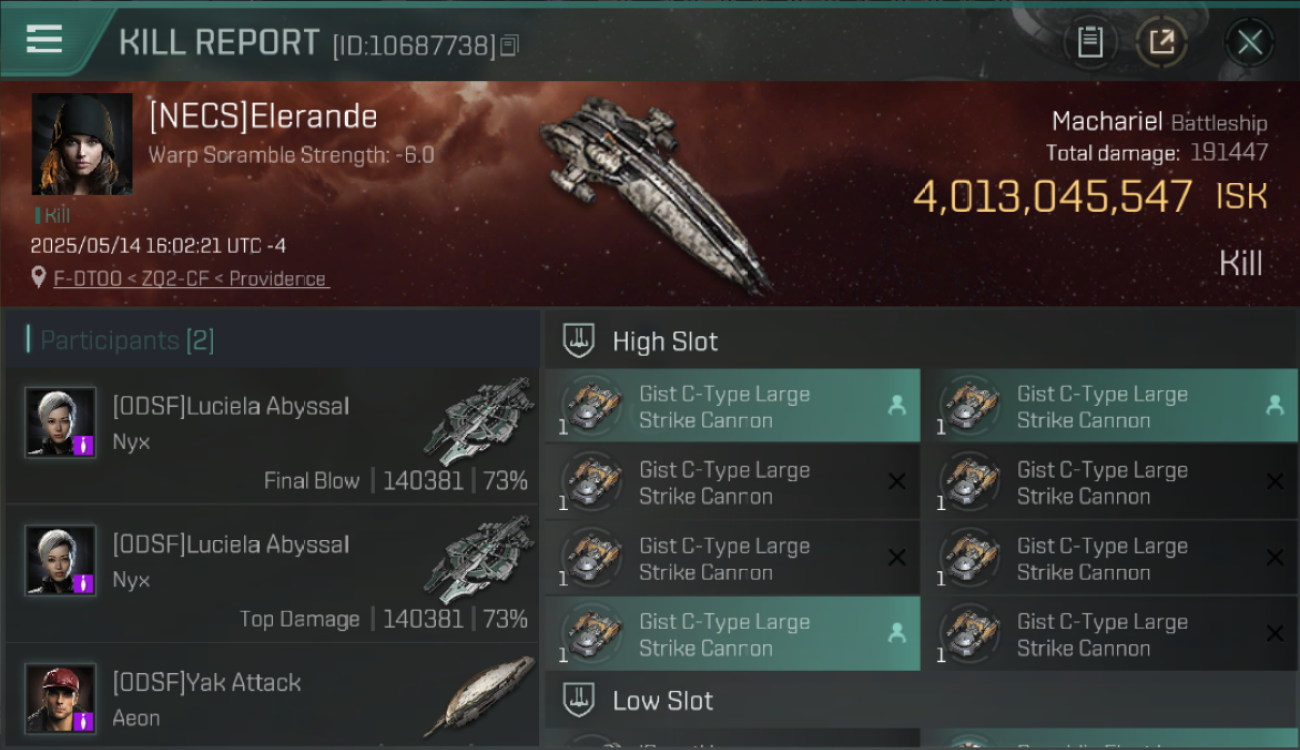Click the 4,013,045,547 ISK value
Image resolution: width=1300 pixels, height=750 pixels.
tap(1090, 197)
